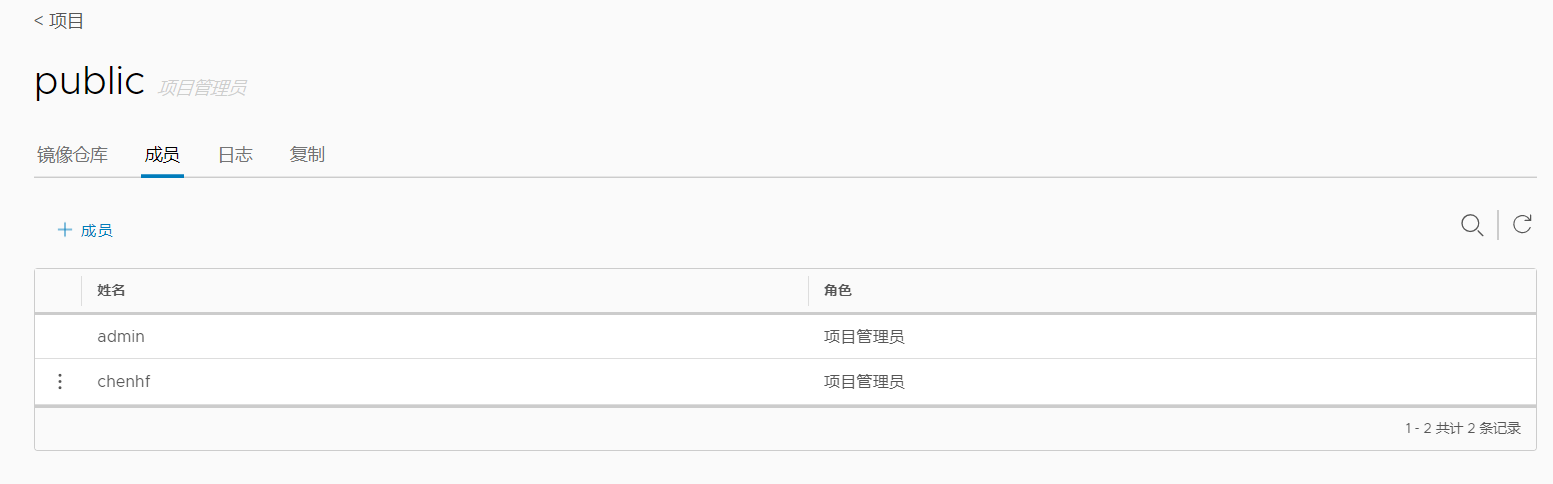Viewport: 1553px width, 484px height.
Task: Open the 复制 tab
Action: tap(307, 155)
